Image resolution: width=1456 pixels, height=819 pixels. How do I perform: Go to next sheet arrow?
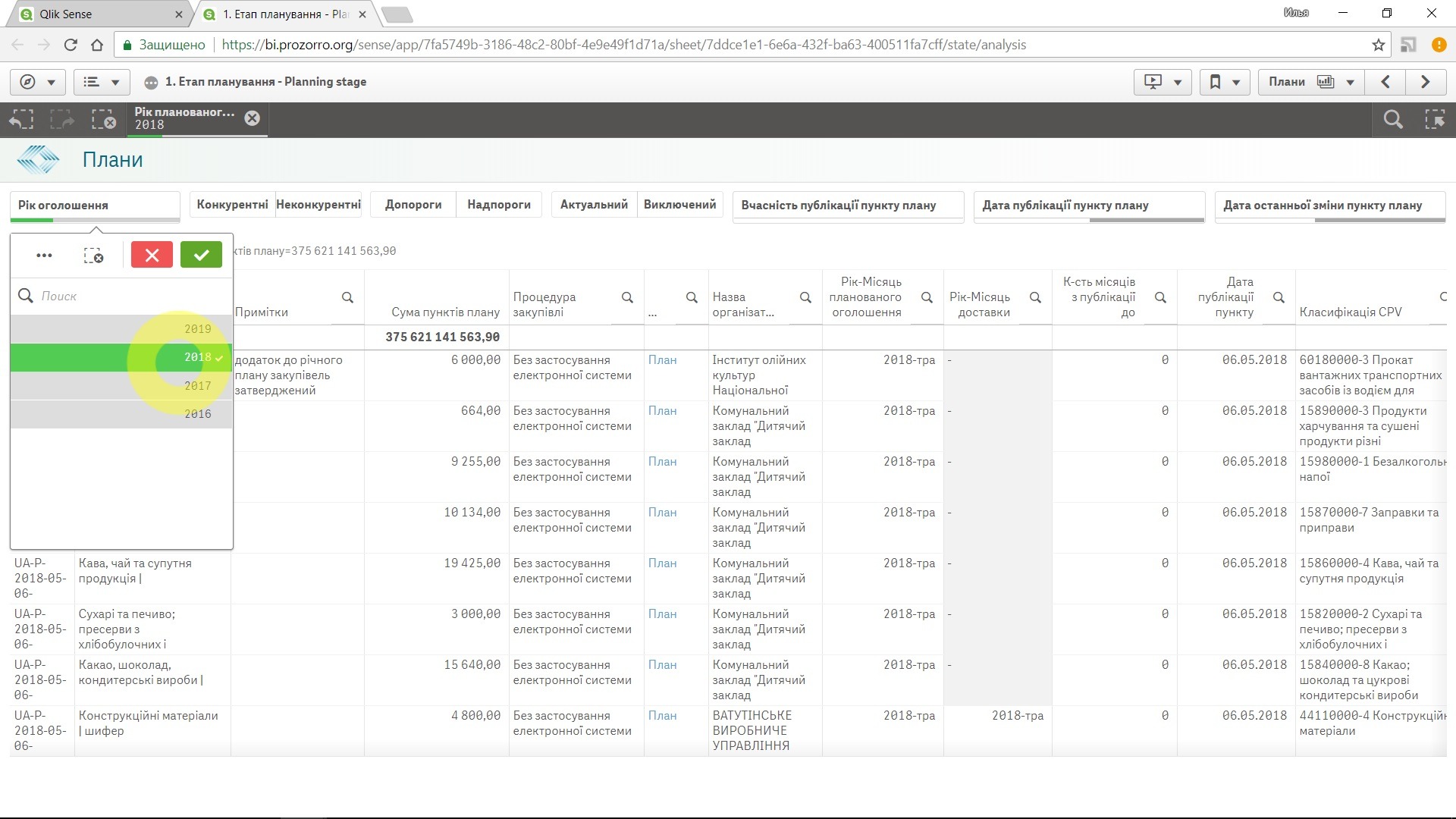click(x=1425, y=82)
